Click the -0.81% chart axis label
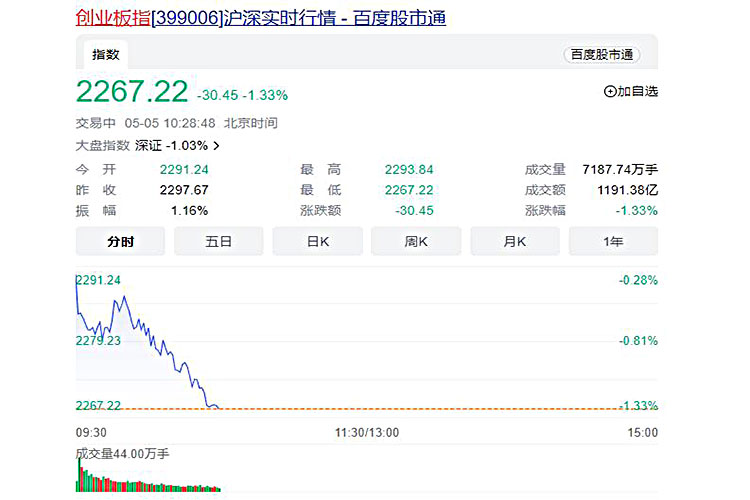 click(638, 341)
